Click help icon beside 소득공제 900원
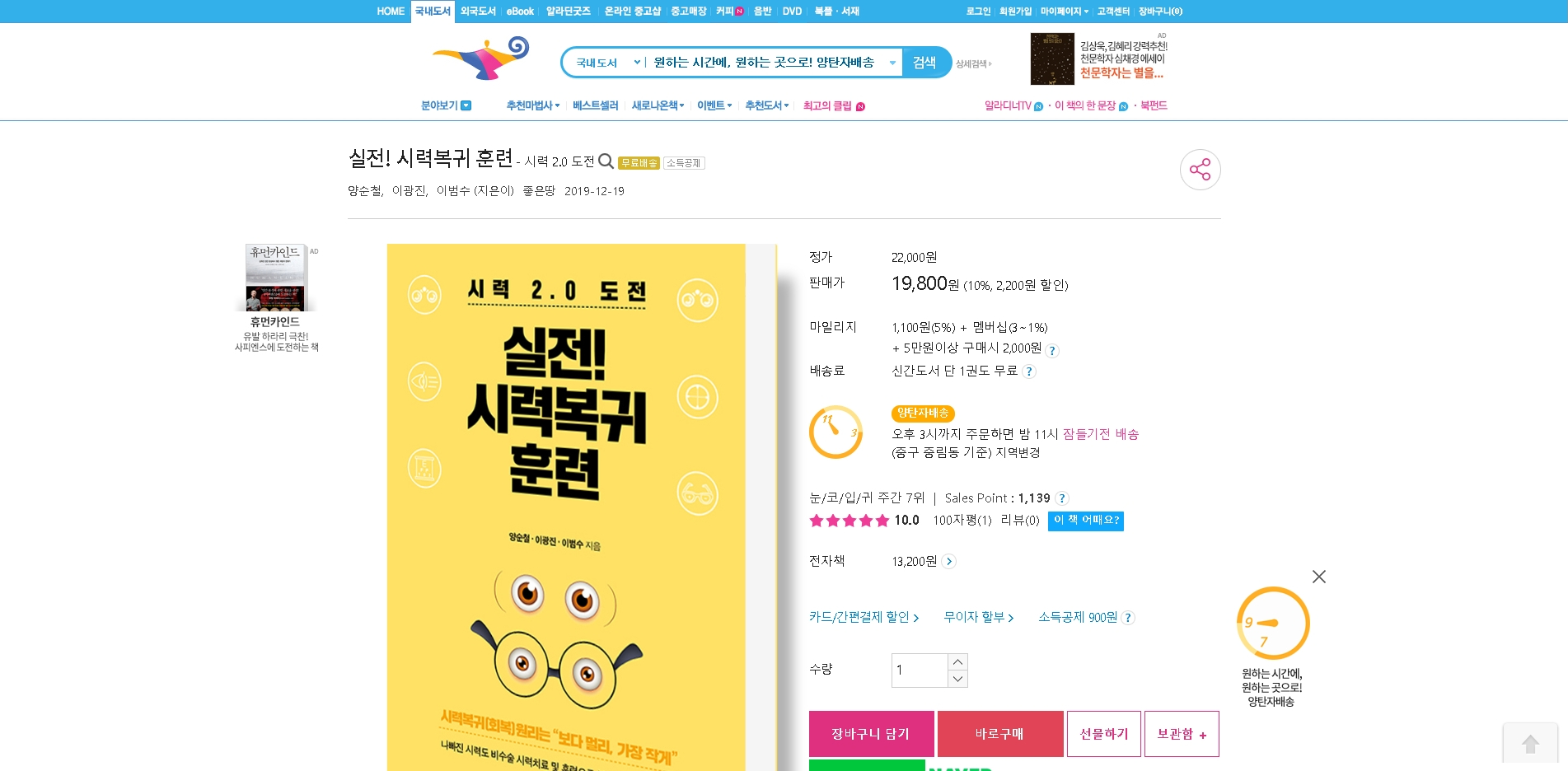This screenshot has height=771, width=1568. 1128,618
